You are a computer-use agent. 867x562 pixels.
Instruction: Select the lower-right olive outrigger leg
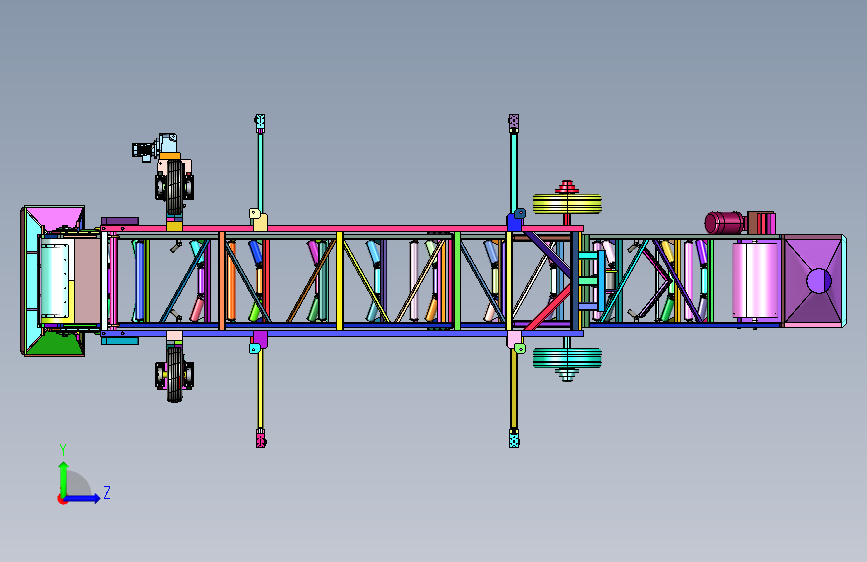pos(514,389)
